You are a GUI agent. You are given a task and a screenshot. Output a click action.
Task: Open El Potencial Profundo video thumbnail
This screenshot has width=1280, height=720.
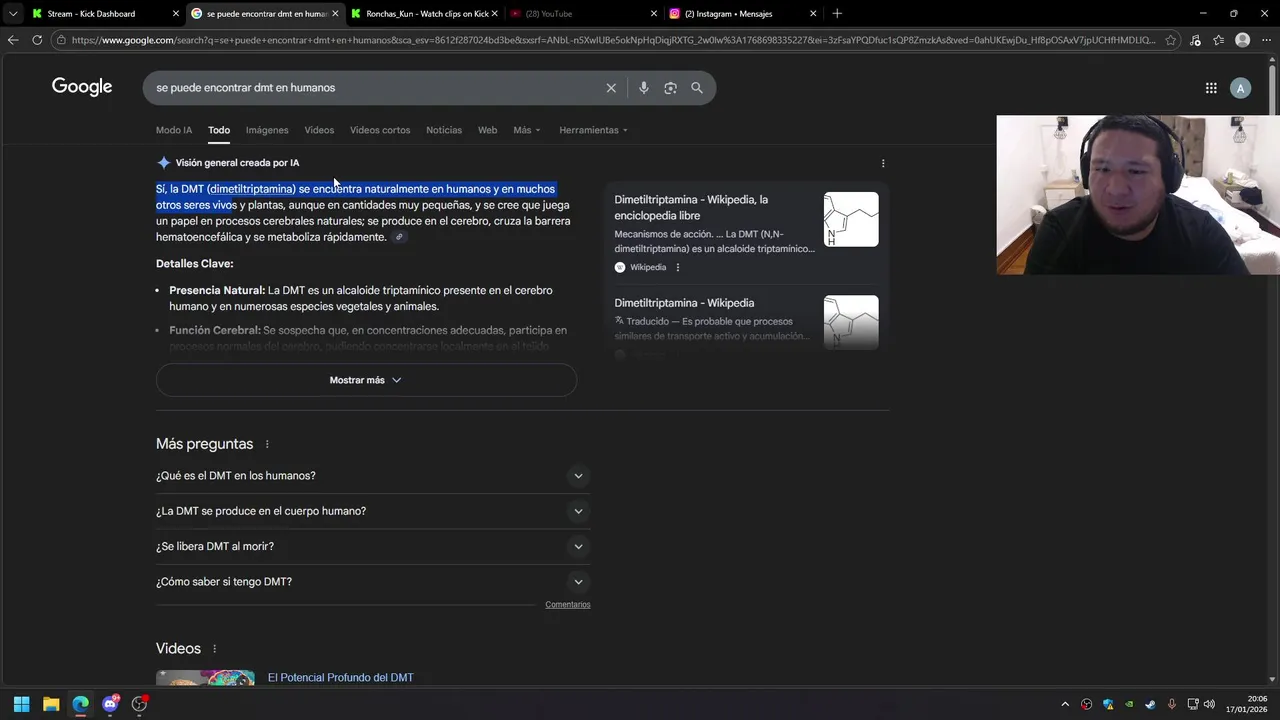point(205,678)
